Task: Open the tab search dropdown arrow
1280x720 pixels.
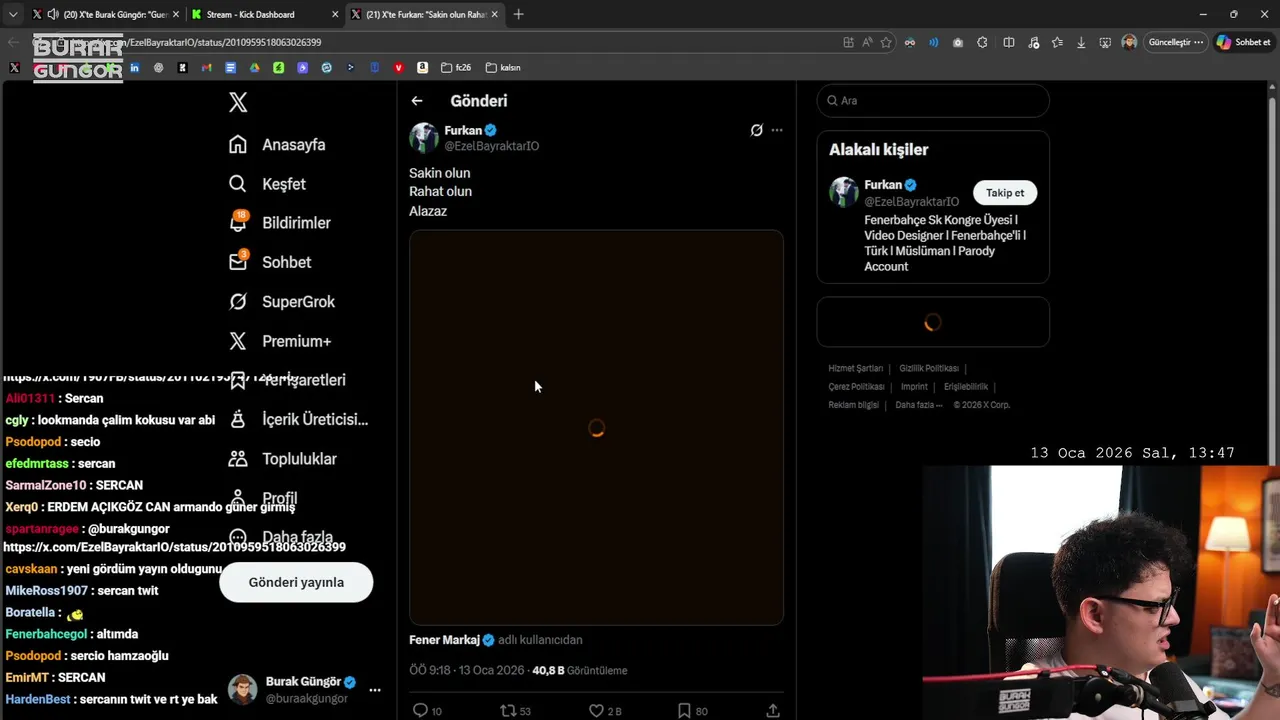Action: pos(13,14)
